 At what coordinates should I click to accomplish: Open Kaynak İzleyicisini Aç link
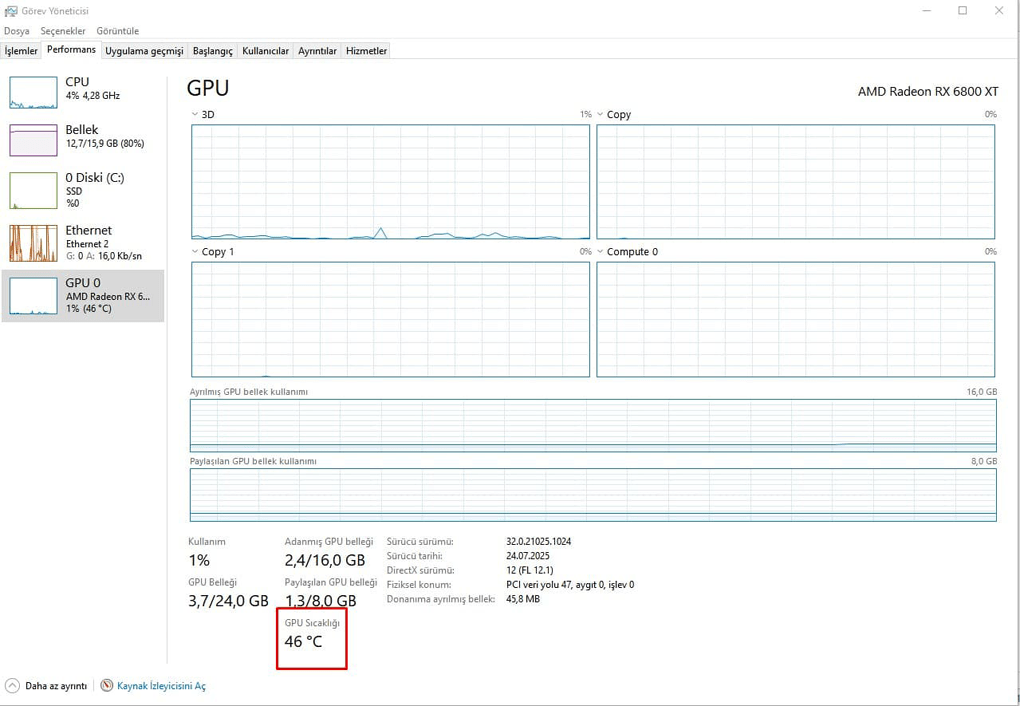pyautogui.click(x=161, y=686)
